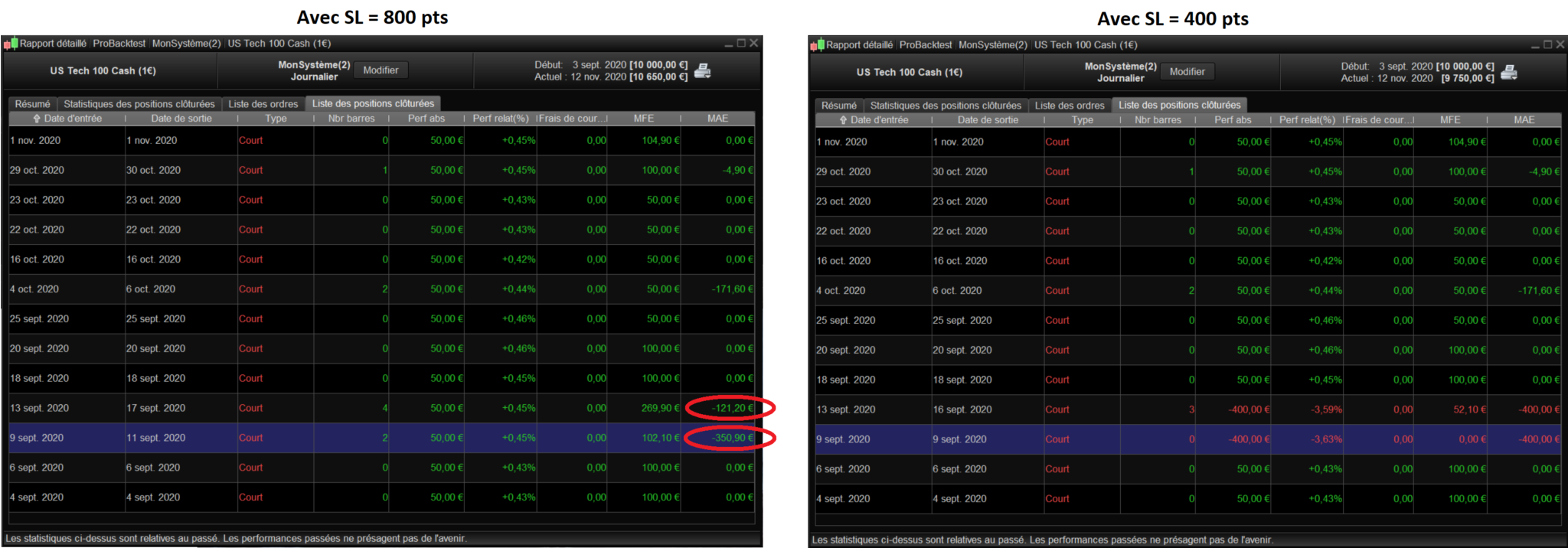Click MFE column header in left window

(644, 119)
